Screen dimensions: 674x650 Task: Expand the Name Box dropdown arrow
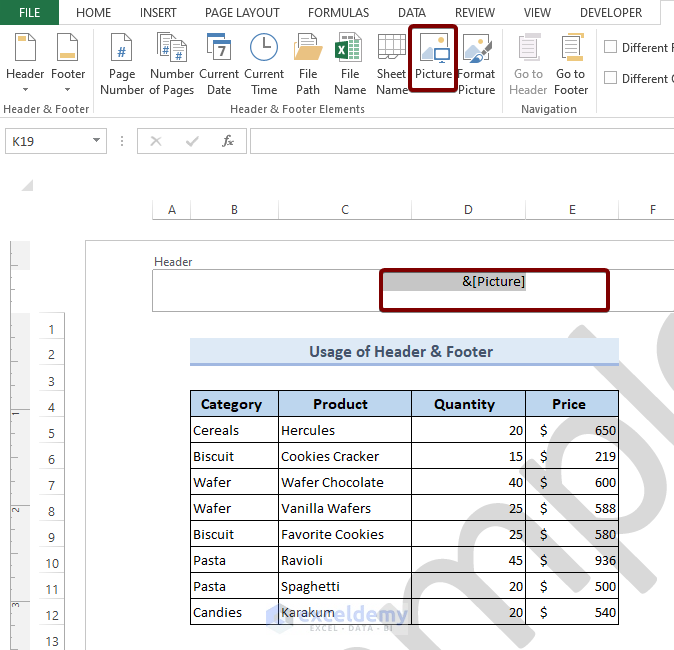(x=96, y=140)
